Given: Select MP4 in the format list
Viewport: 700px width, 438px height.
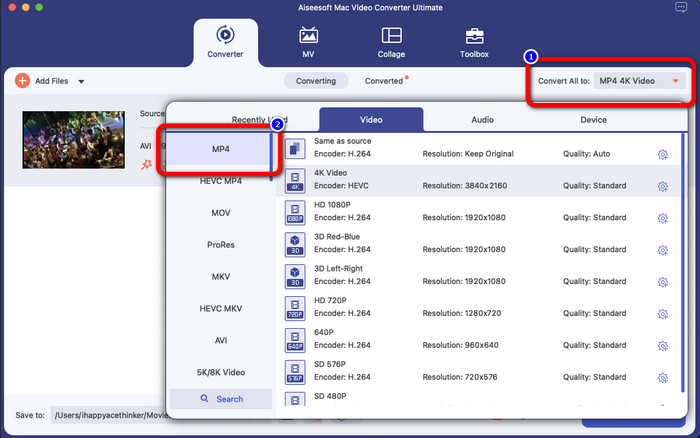Looking at the screenshot, I should pos(221,149).
